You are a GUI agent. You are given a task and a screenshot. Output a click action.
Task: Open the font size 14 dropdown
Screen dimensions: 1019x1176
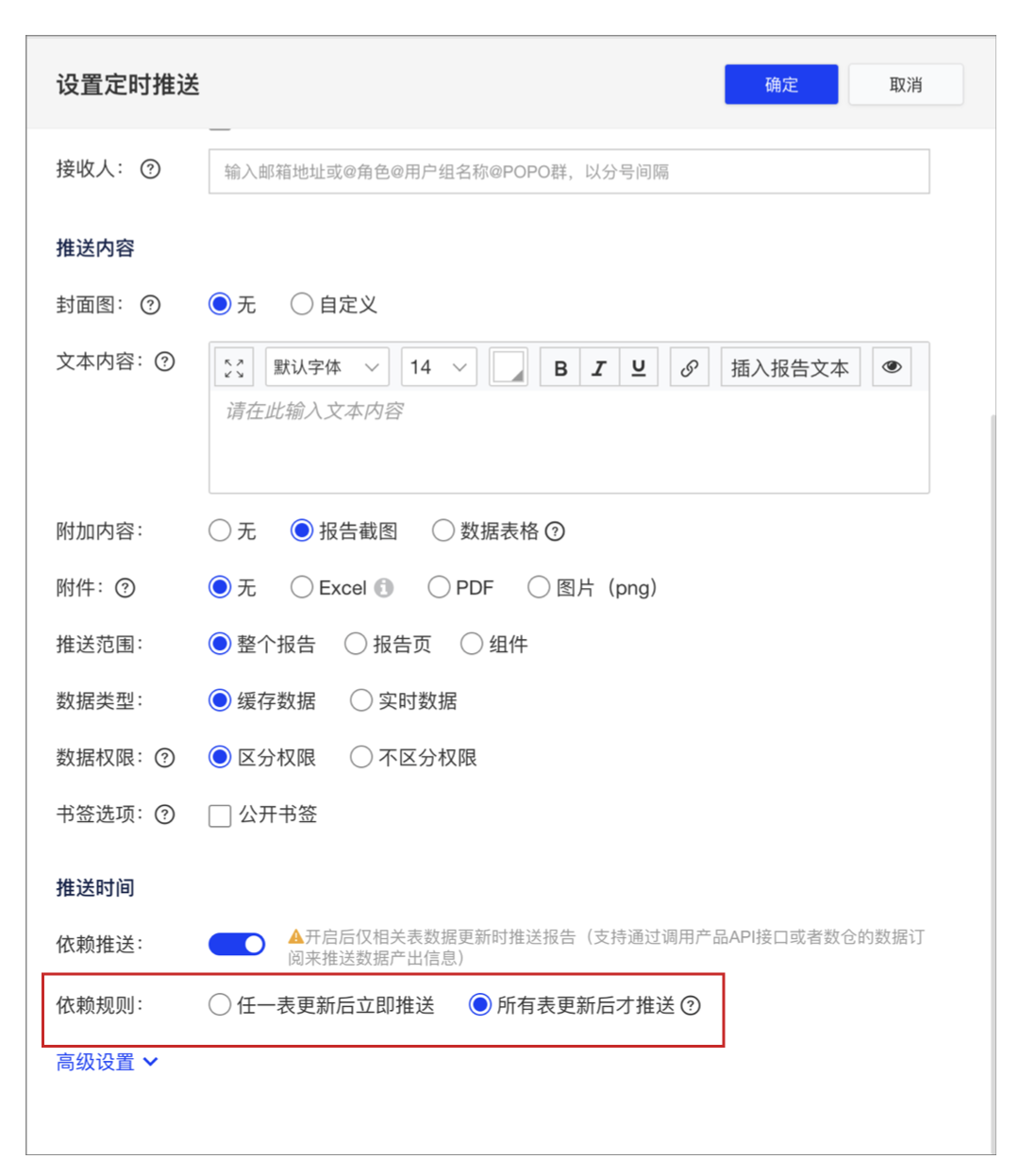click(x=438, y=367)
